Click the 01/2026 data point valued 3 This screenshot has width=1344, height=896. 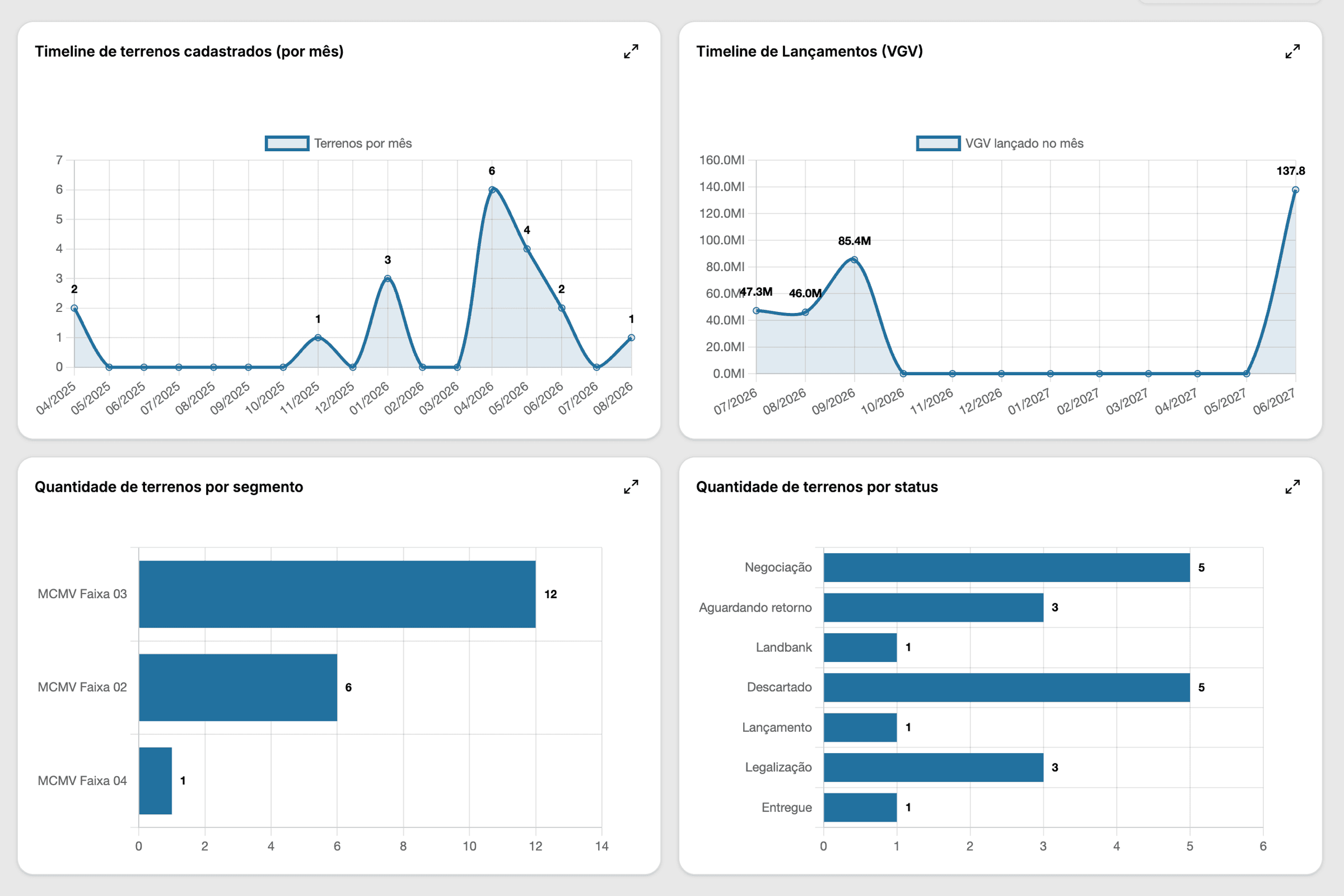[x=388, y=279]
